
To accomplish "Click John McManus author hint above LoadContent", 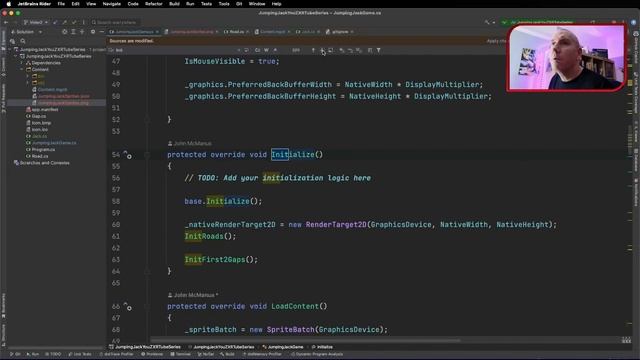I will pyautogui.click(x=193, y=295).
